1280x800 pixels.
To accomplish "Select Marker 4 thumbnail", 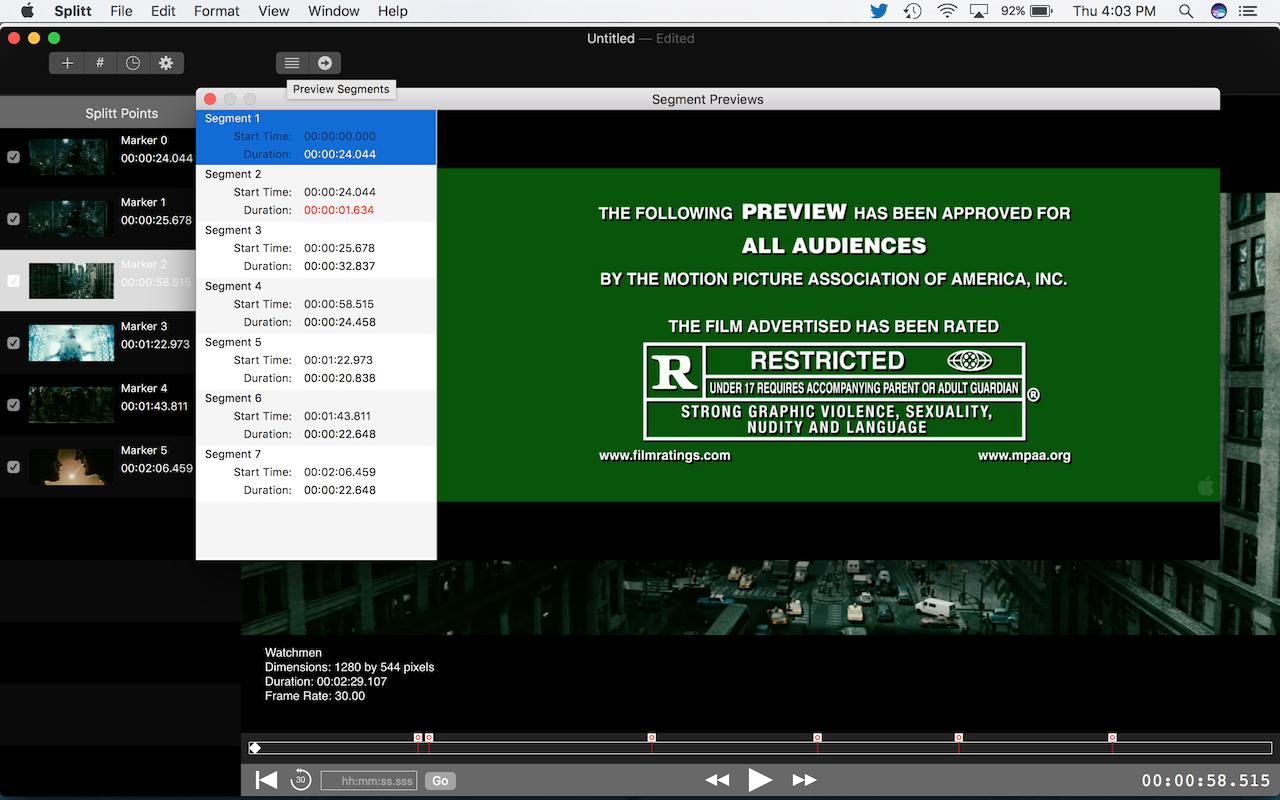I will 70,405.
